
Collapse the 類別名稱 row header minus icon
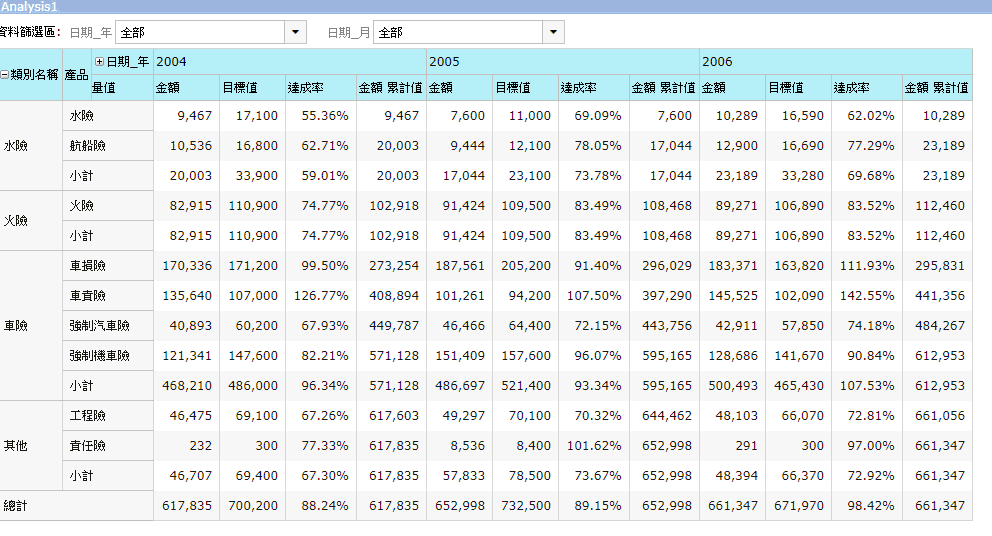pos(4,75)
